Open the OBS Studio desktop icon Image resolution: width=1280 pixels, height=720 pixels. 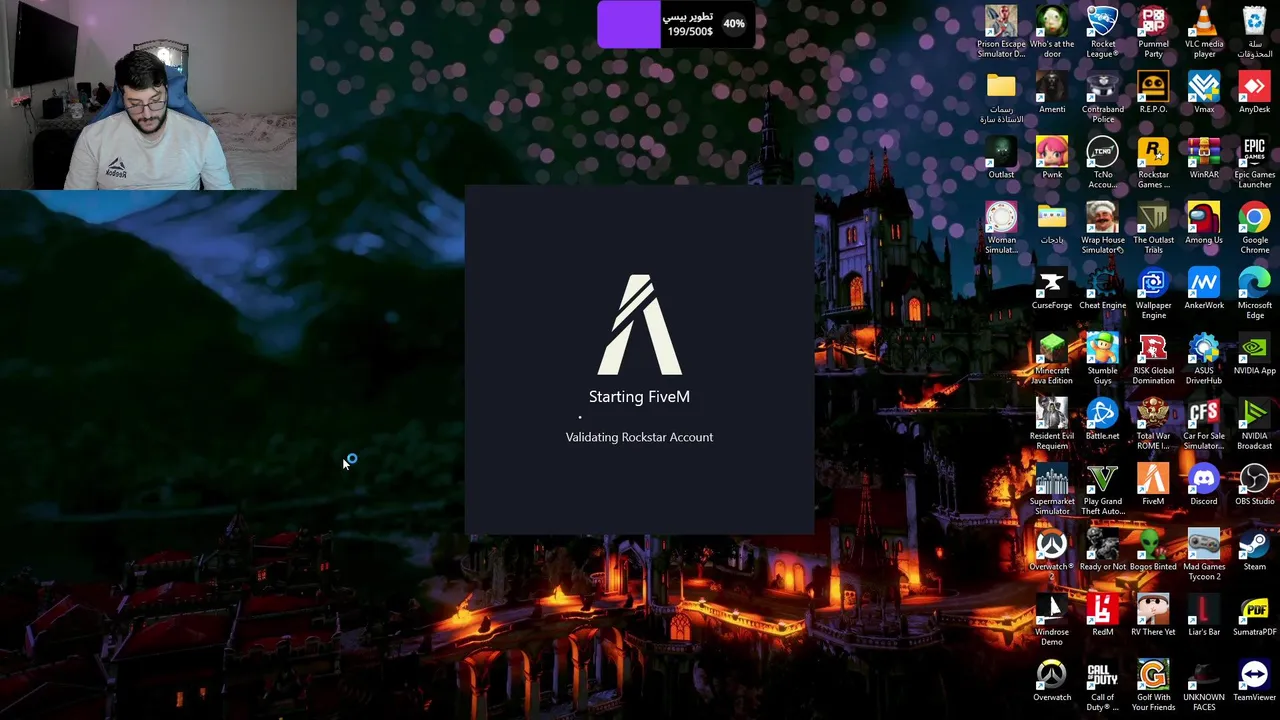[x=1254, y=485]
